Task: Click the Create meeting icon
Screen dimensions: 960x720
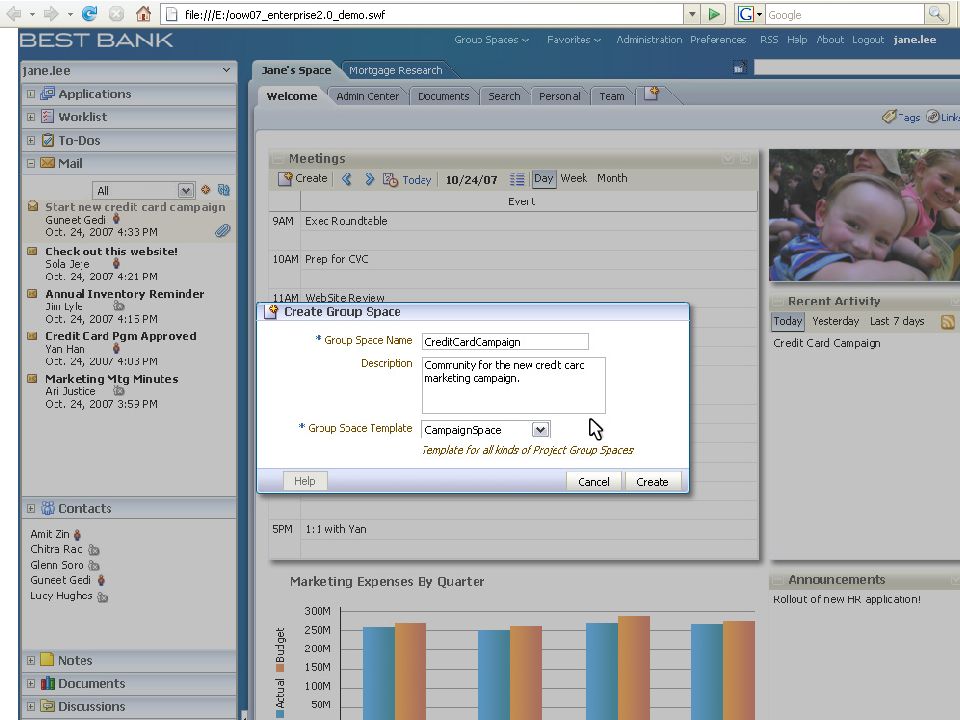Action: [x=285, y=179]
